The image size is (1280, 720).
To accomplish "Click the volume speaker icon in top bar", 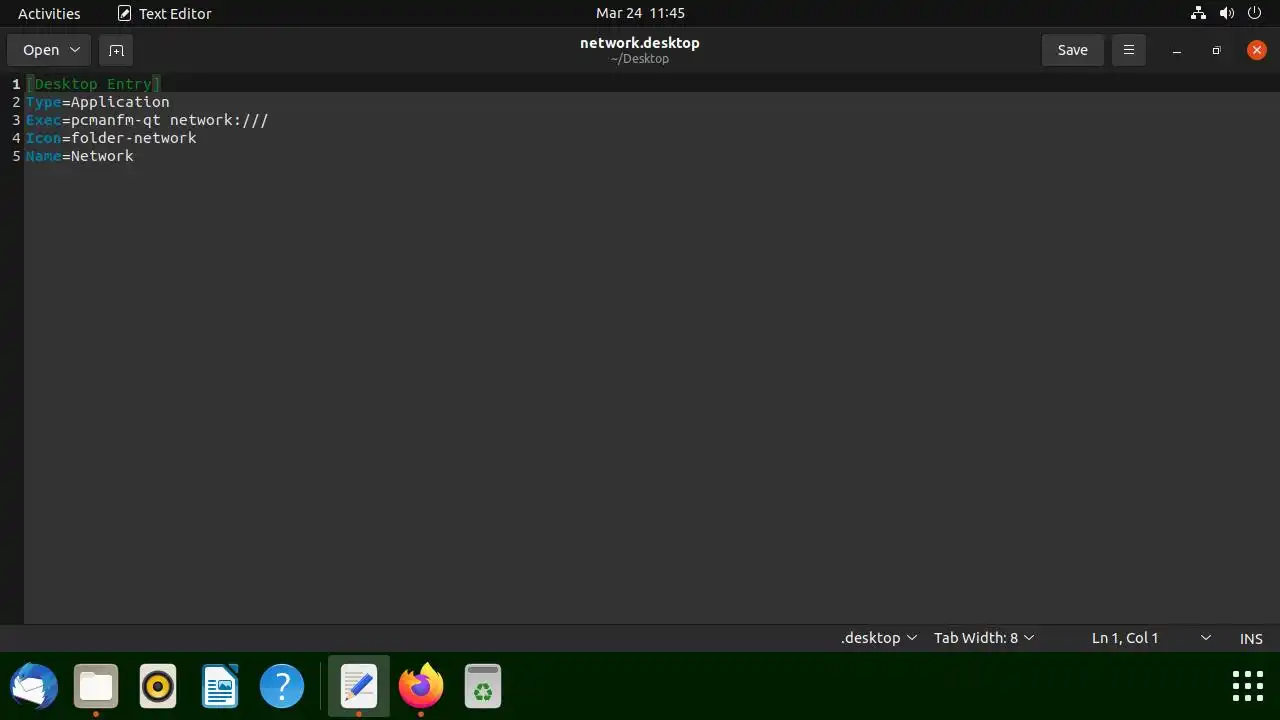I will (1227, 13).
